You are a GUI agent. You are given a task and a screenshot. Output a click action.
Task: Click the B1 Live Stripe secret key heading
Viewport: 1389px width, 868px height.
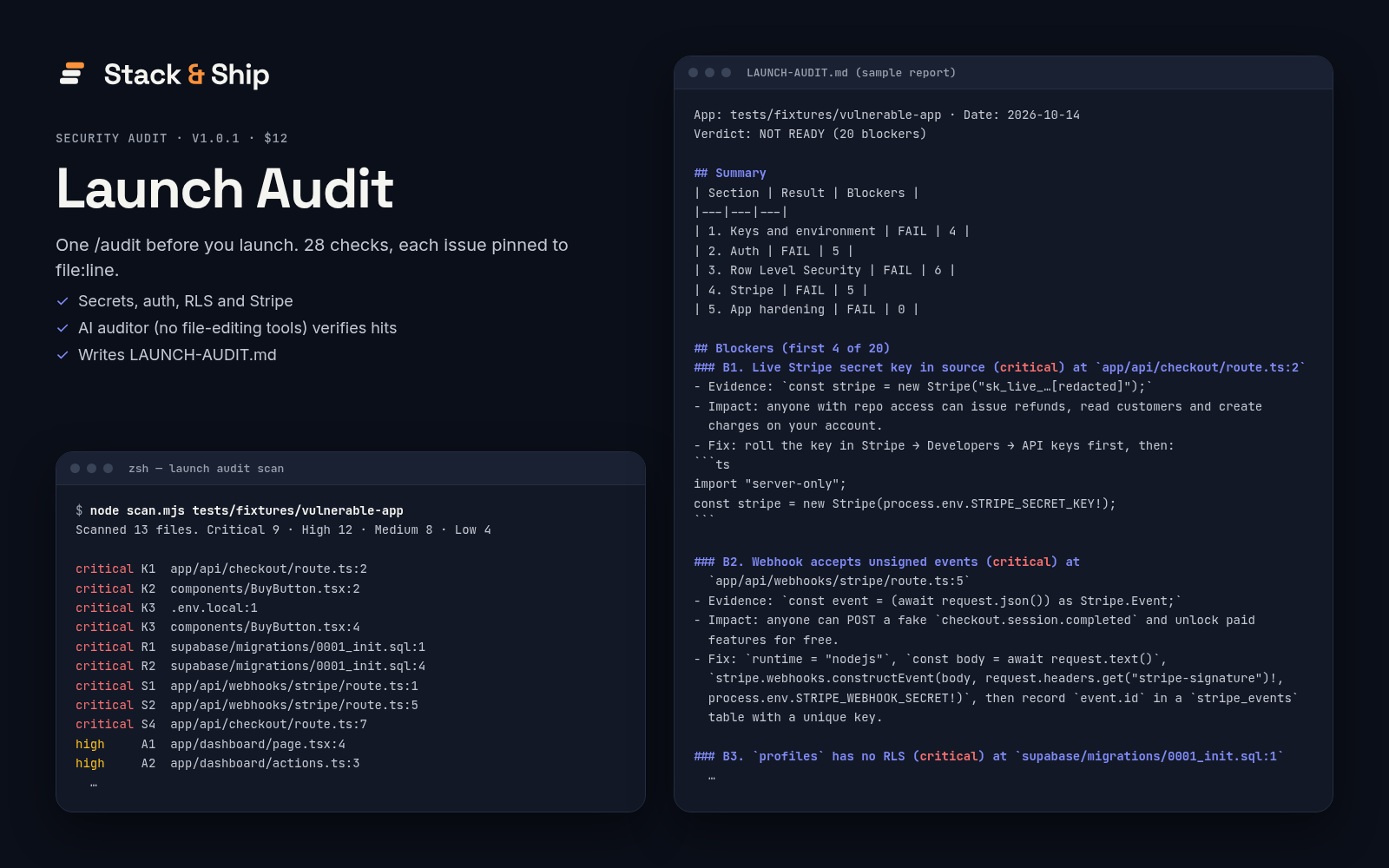[x=999, y=367]
